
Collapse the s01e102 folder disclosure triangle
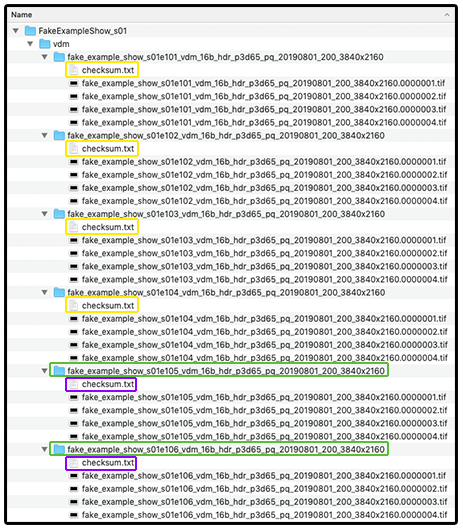(x=45, y=136)
